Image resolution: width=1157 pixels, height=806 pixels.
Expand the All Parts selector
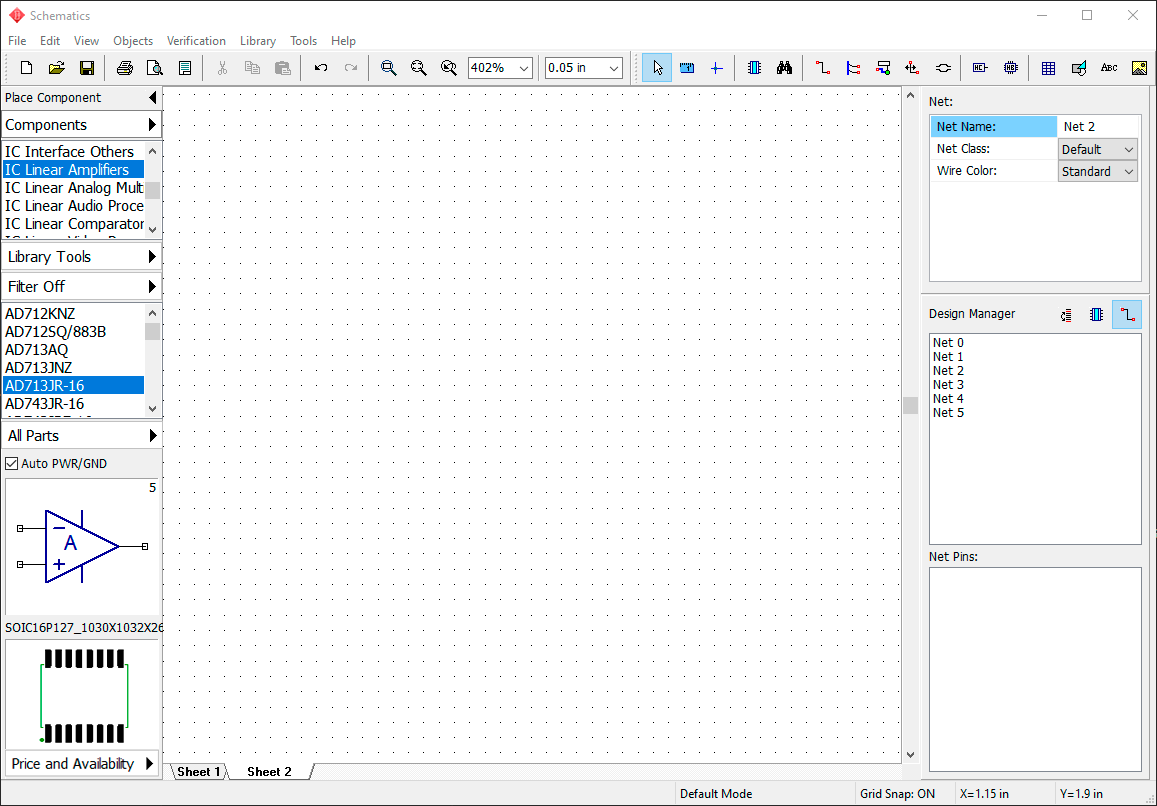[81, 435]
